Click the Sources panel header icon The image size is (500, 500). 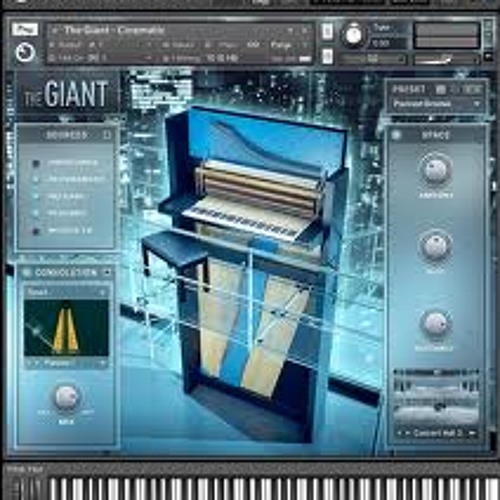pos(107,135)
